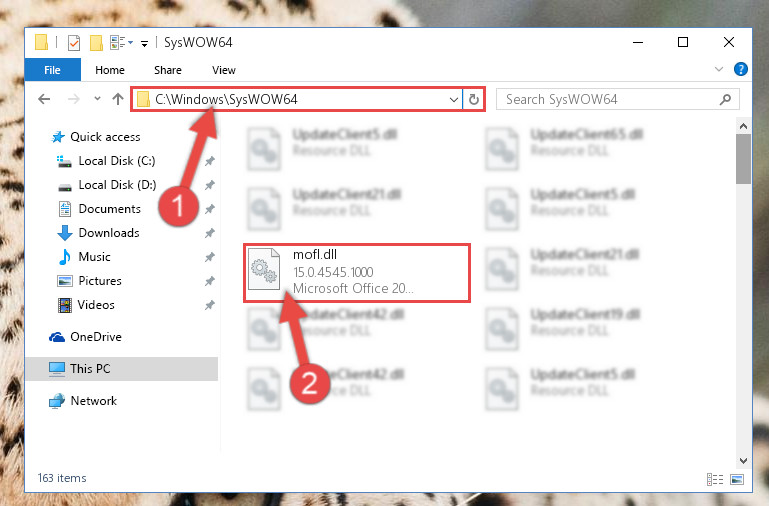
Task: Click the Search SysWOW64 input field
Action: [611, 100]
